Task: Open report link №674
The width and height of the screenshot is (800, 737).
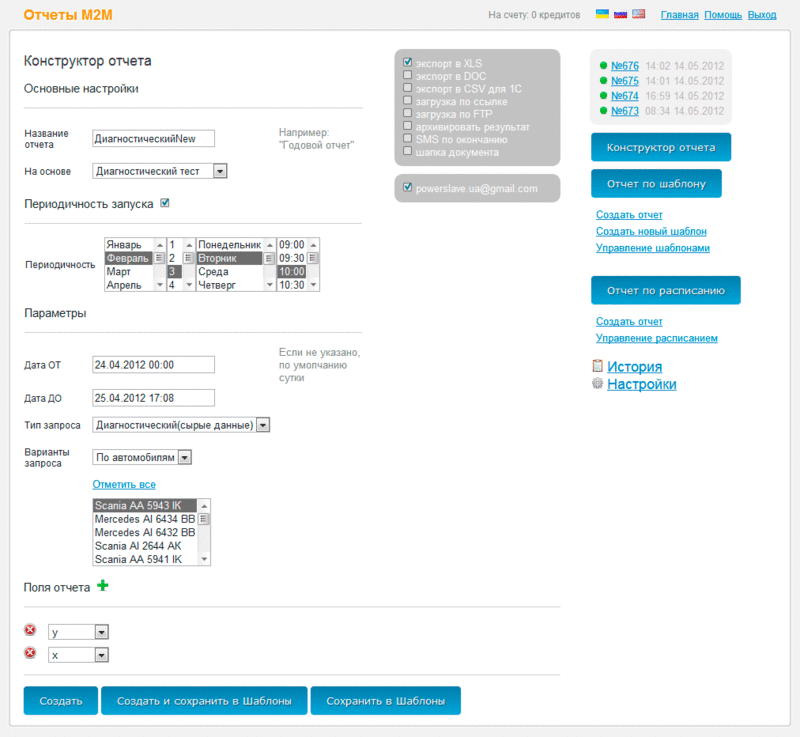Action: click(x=625, y=96)
